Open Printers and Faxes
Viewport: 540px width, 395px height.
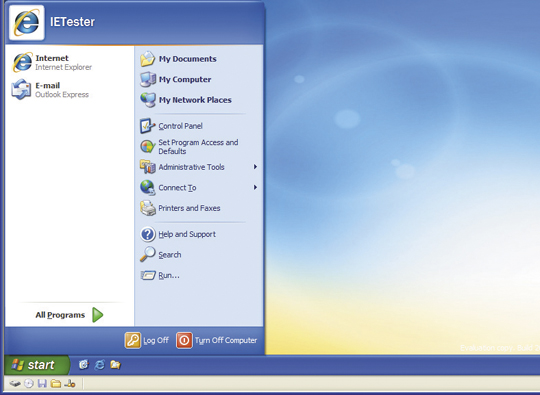click(x=180, y=208)
